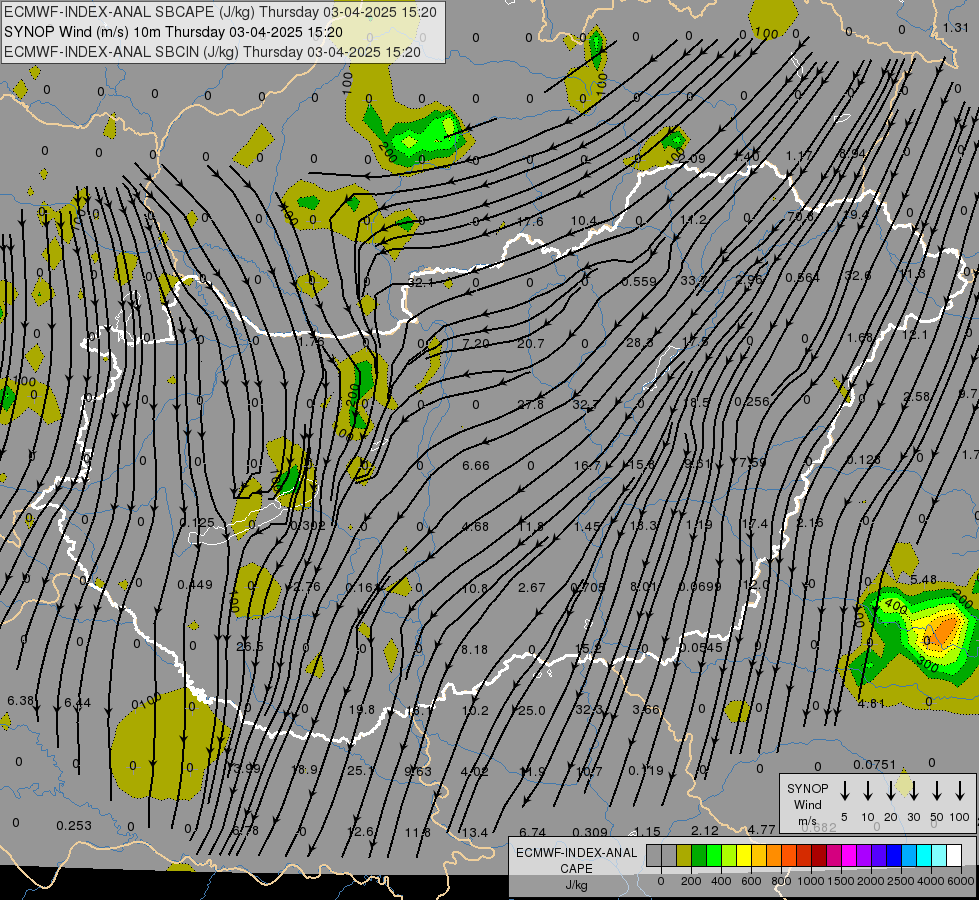Pick the dark green swatch in the CAPE legend

699,856
